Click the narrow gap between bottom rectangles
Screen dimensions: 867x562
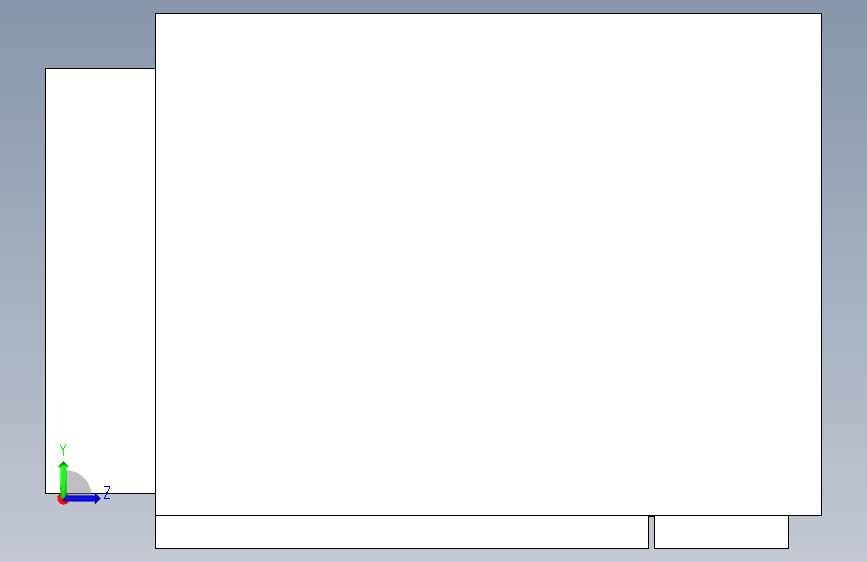point(651,533)
